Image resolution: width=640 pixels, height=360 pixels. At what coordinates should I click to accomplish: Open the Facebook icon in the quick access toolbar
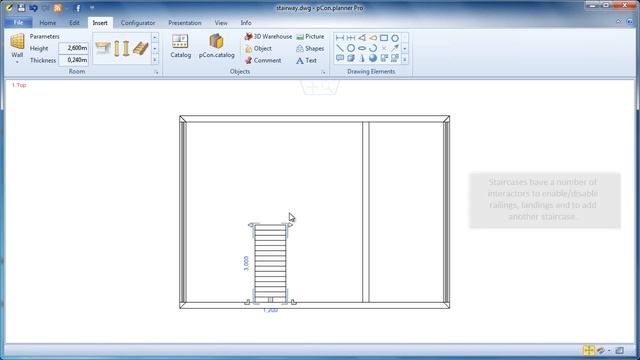[x=78, y=8]
